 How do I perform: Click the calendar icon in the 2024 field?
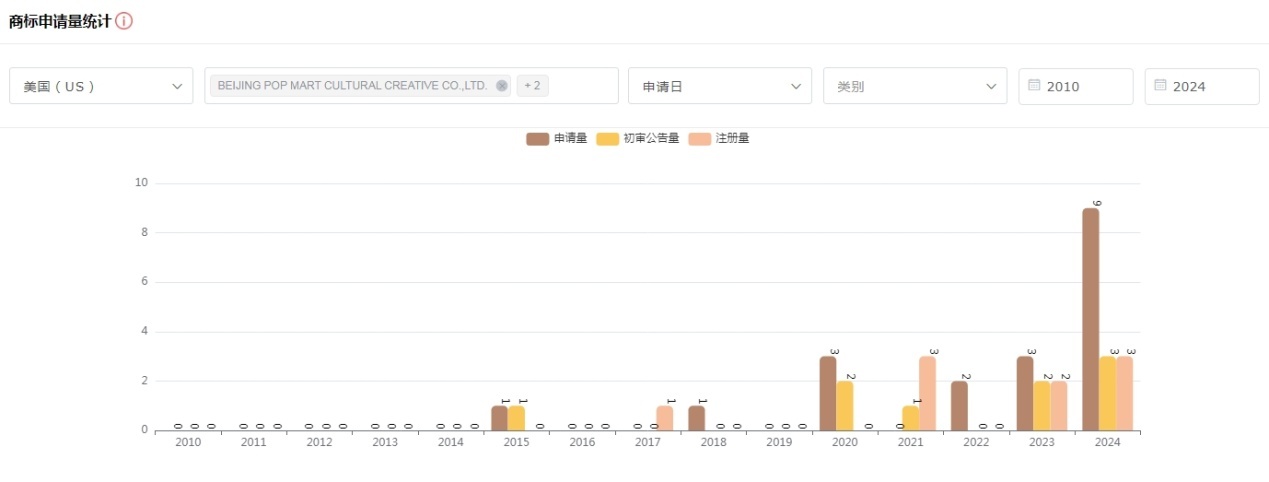(x=1160, y=86)
